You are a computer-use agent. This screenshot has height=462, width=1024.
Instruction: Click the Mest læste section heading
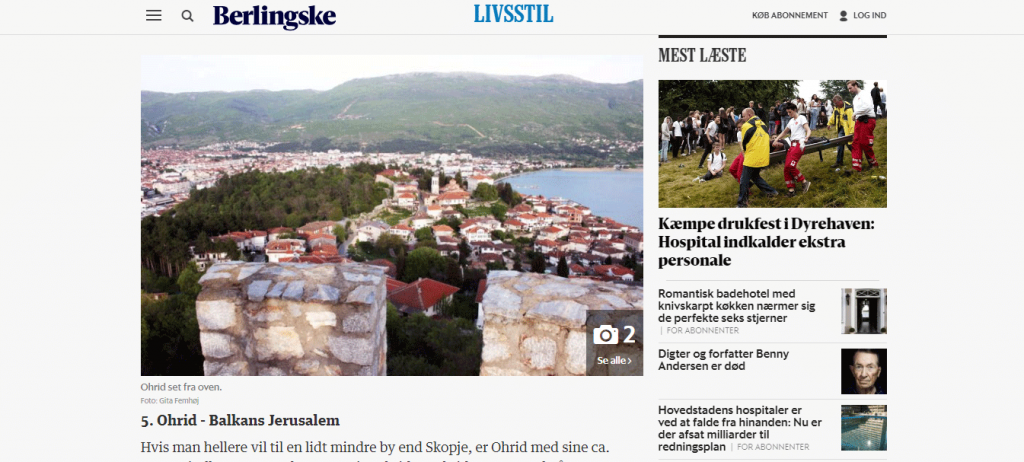click(x=702, y=56)
